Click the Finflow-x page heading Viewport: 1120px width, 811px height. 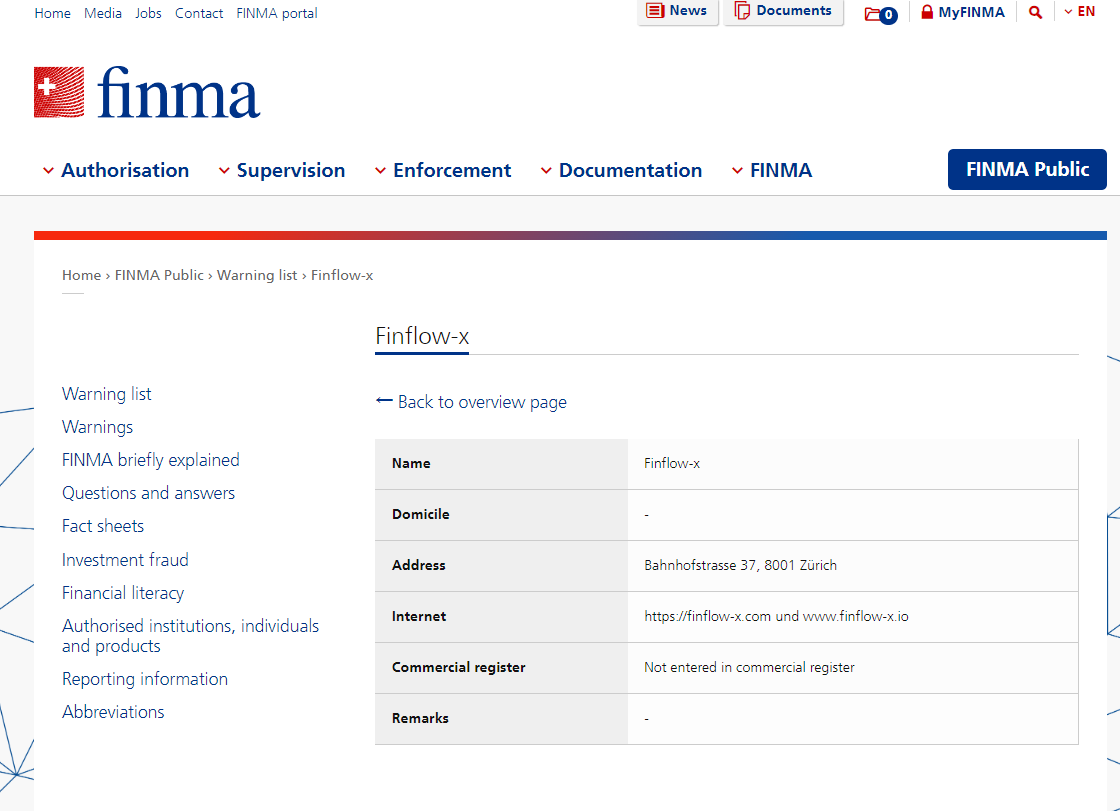point(422,336)
